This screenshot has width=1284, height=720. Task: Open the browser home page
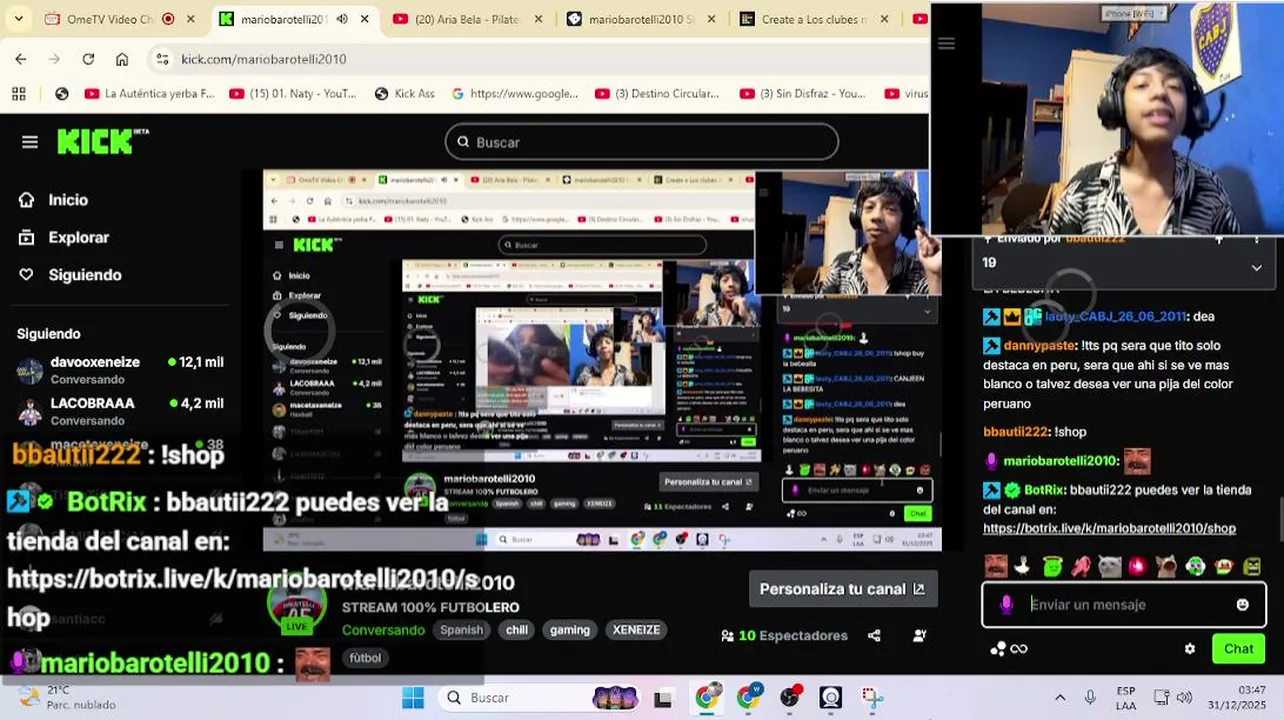click(x=122, y=59)
